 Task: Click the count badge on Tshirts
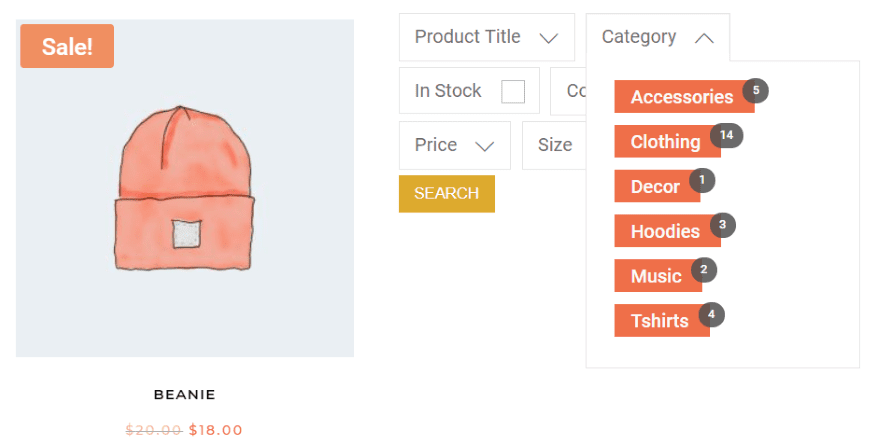(711, 314)
